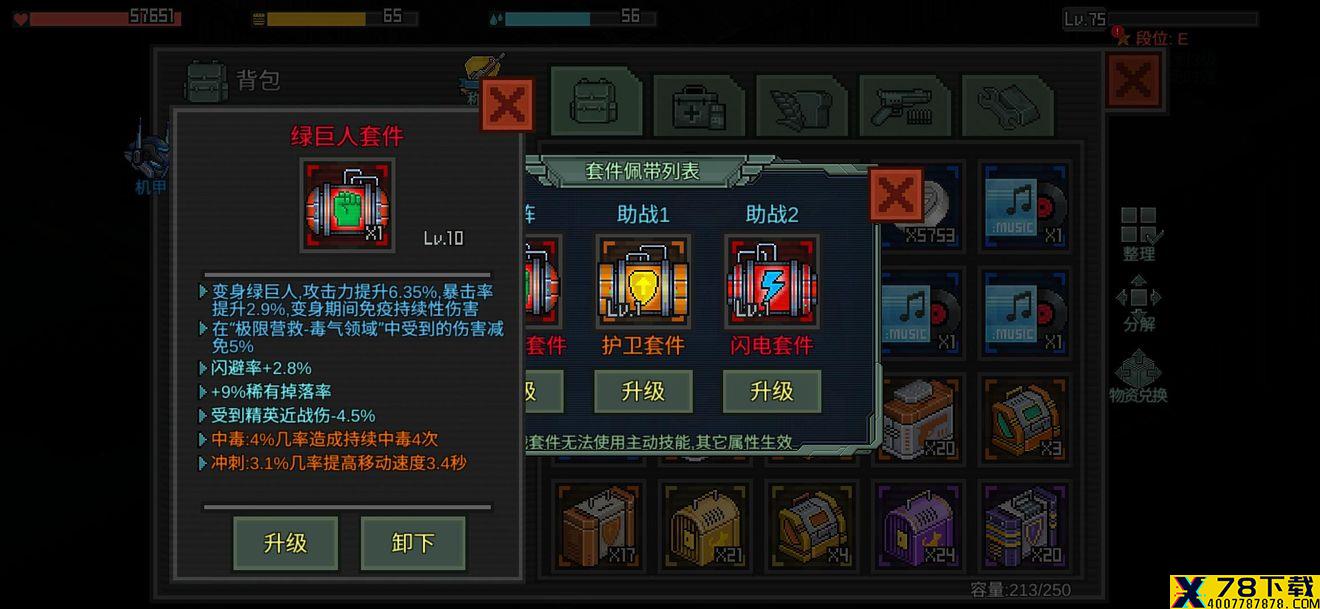
Task: Open the backpack tab in inventory
Action: 596,102
